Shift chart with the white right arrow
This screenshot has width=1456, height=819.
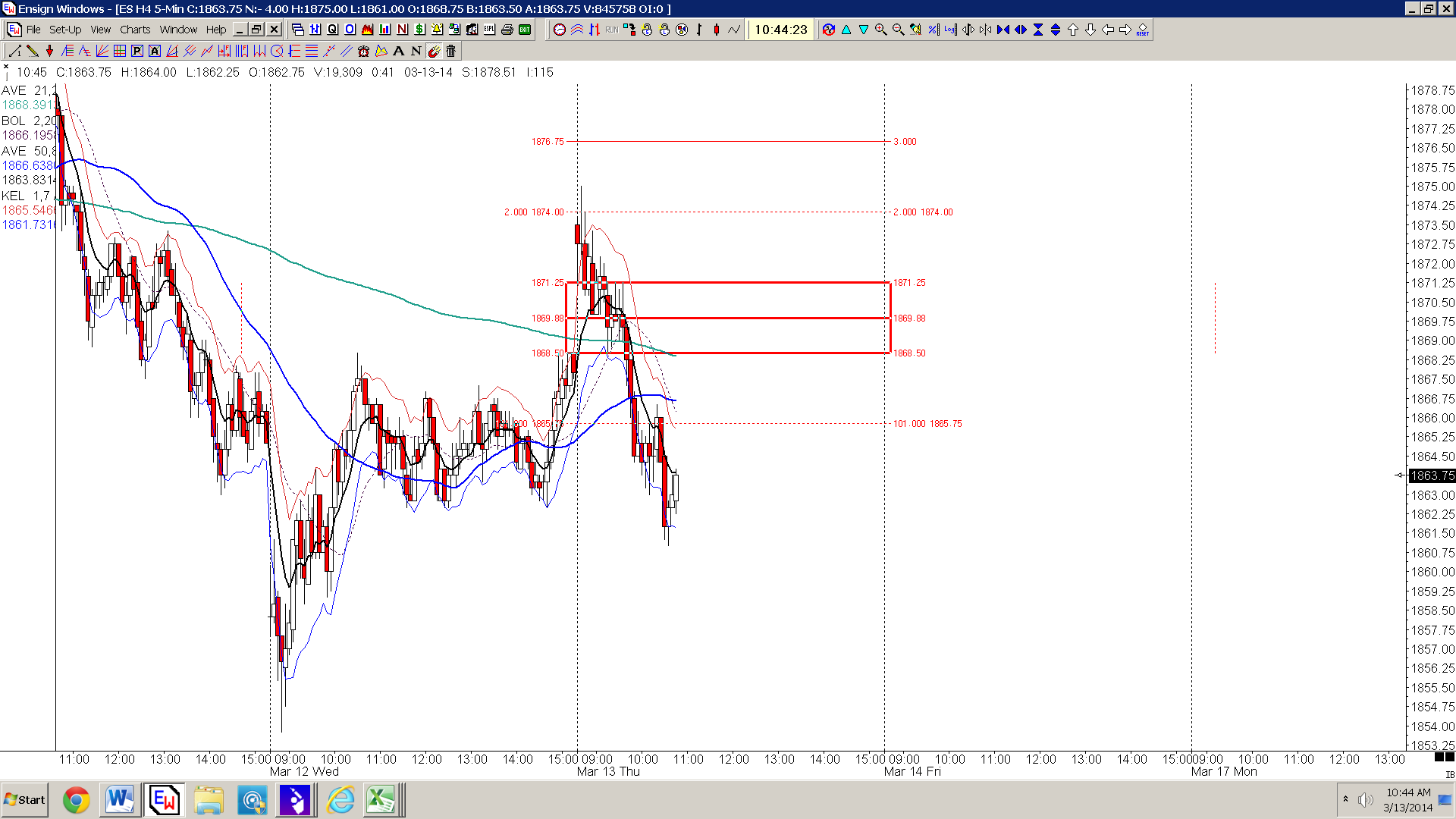pos(1125,30)
